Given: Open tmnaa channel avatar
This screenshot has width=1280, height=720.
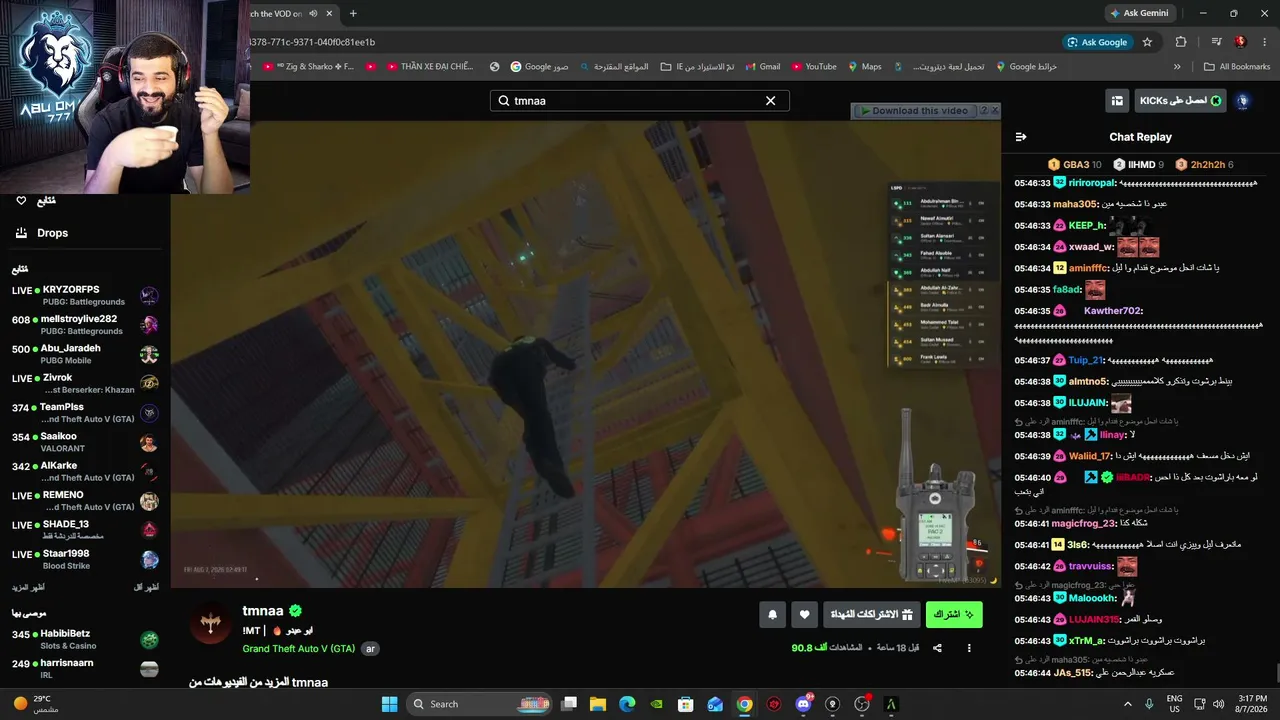Looking at the screenshot, I should click(210, 624).
